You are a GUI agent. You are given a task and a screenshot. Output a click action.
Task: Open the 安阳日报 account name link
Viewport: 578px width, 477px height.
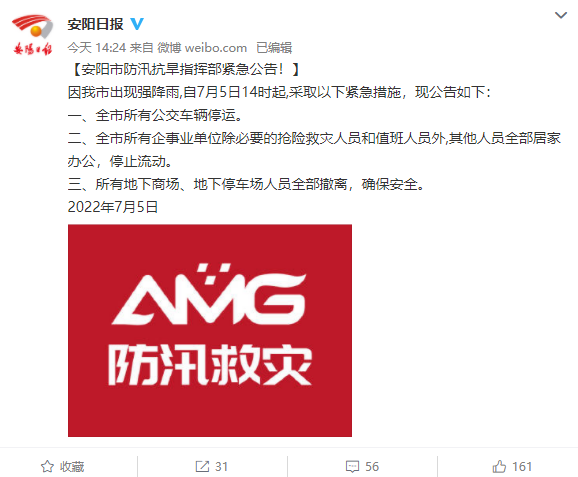pos(95,24)
